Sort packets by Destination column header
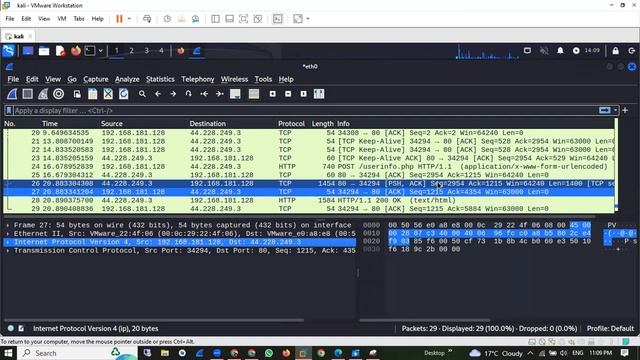The width and height of the screenshot is (640, 360). point(207,124)
